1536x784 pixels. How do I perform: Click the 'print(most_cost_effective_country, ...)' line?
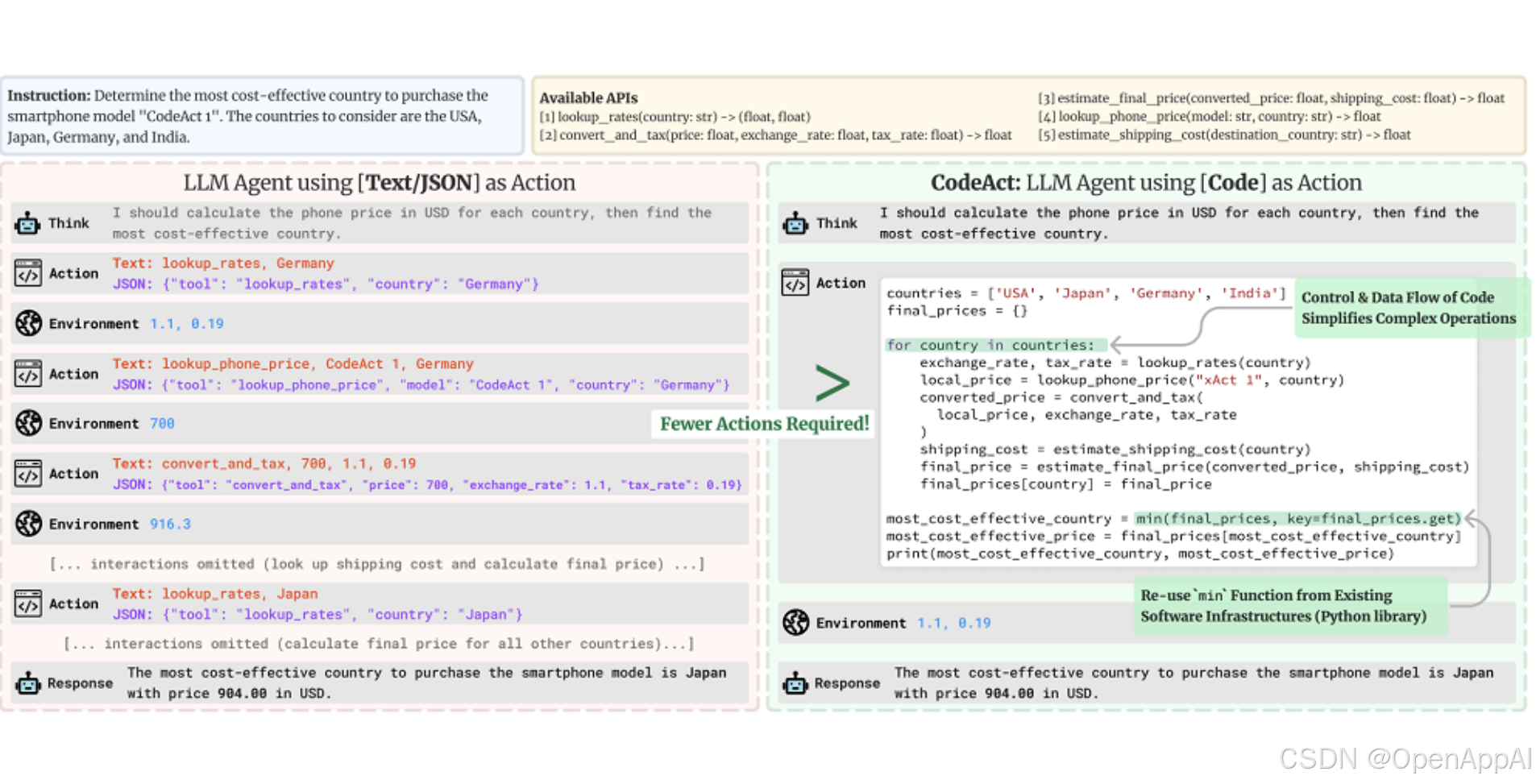coord(1140,554)
